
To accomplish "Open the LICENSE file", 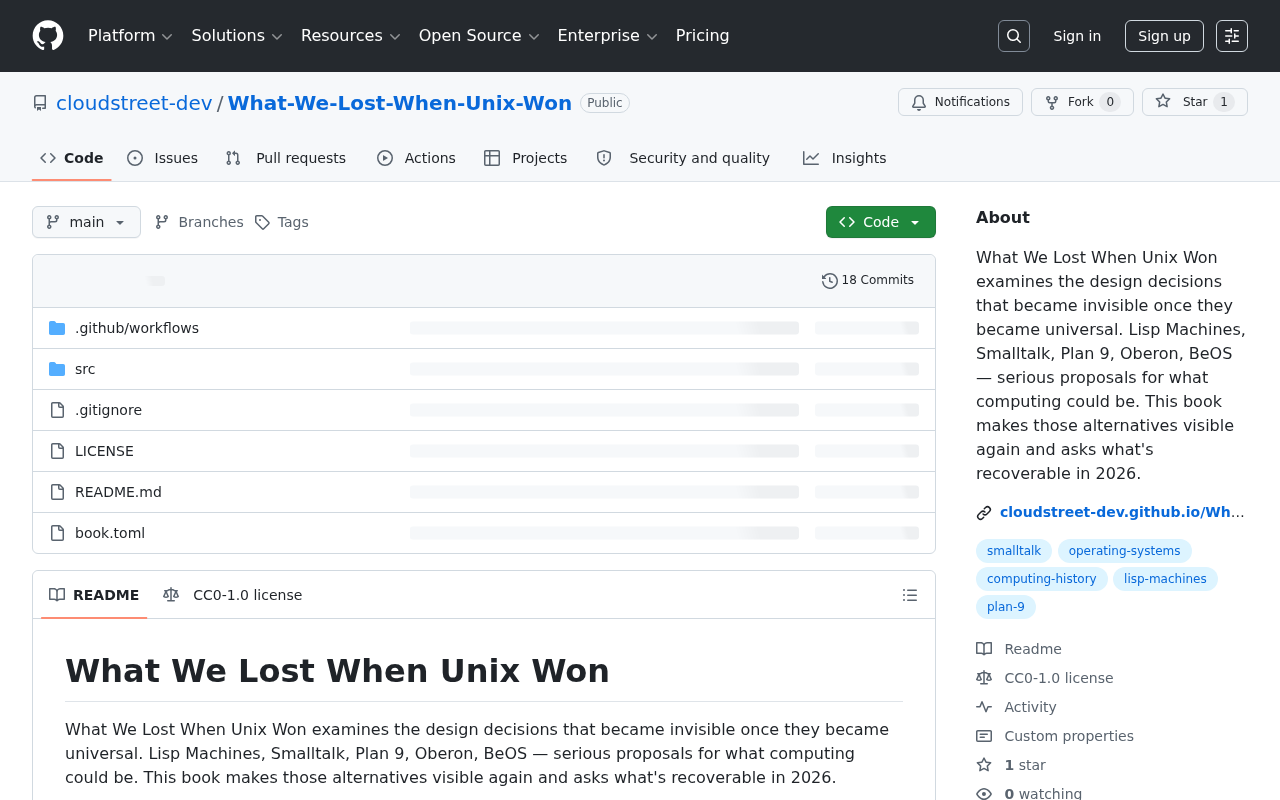I will pyautogui.click(x=104, y=451).
